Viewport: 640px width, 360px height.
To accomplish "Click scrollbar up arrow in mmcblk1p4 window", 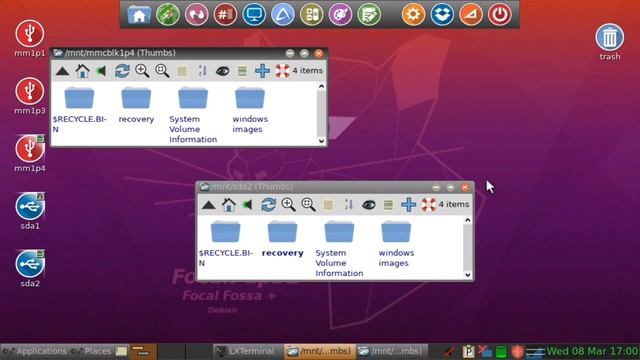I will (321, 86).
